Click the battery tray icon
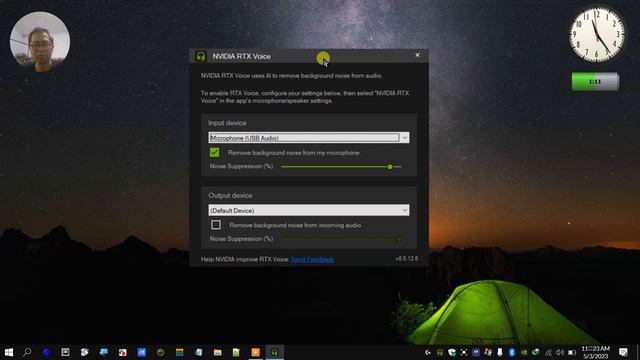The image size is (640, 360). [x=572, y=352]
